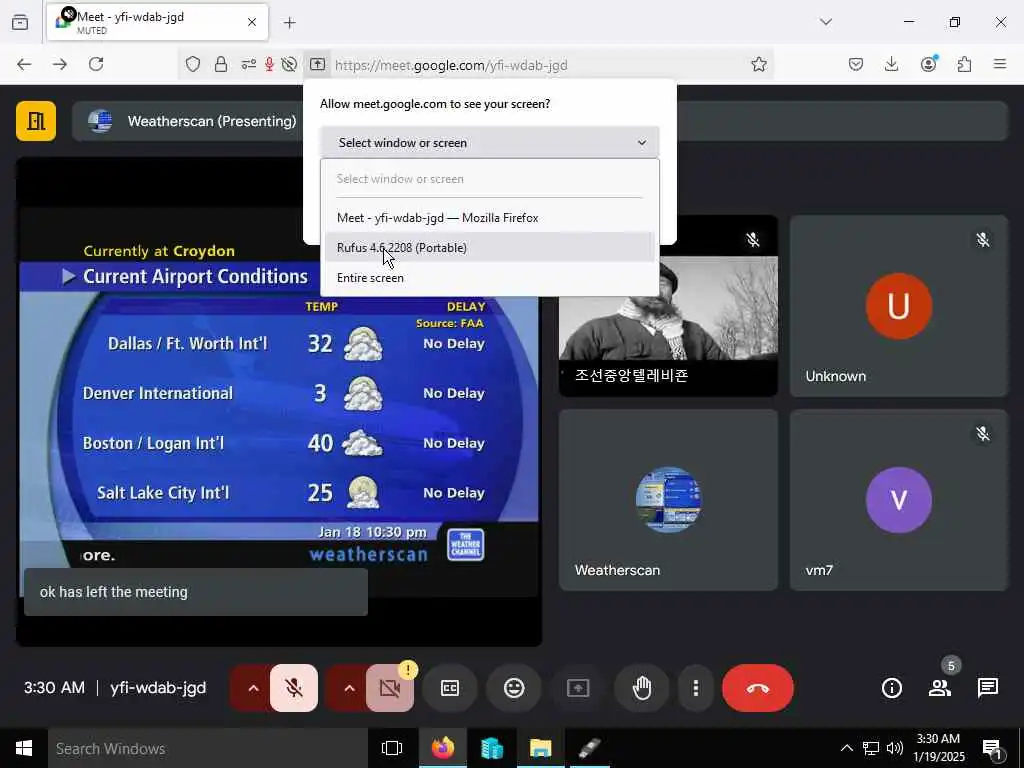This screenshot has width=1024, height=768.
Task: Show the participants people panel
Action: 940,688
